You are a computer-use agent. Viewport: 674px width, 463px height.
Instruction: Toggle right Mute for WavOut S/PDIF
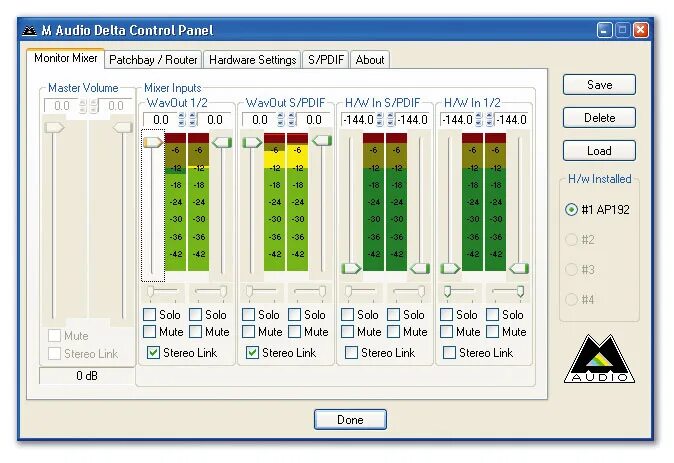click(x=294, y=332)
